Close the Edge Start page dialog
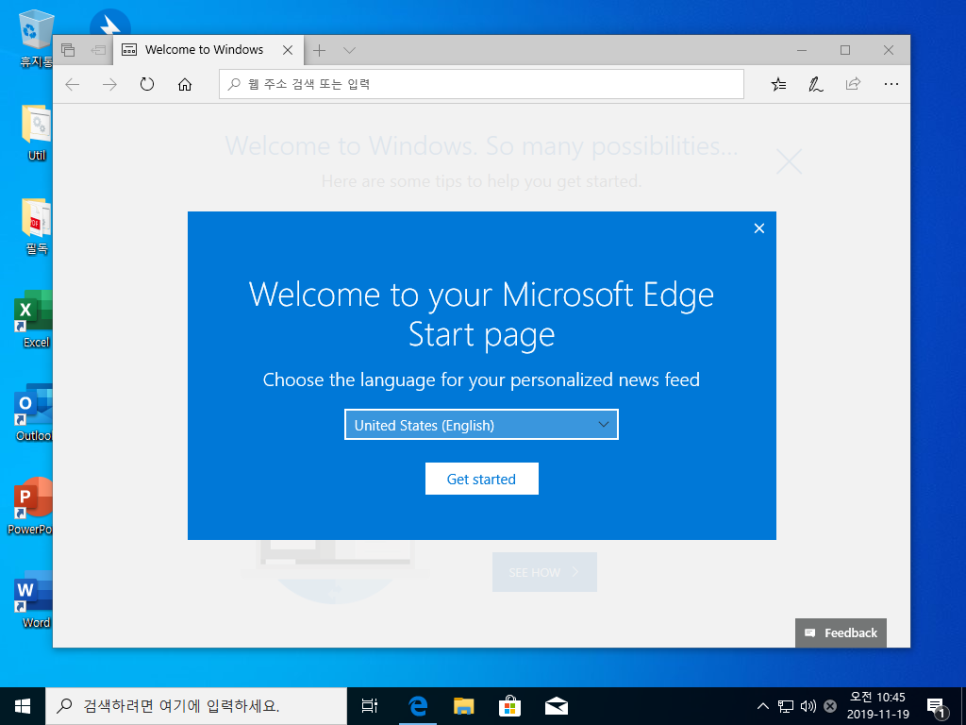The image size is (966, 725). [x=759, y=229]
